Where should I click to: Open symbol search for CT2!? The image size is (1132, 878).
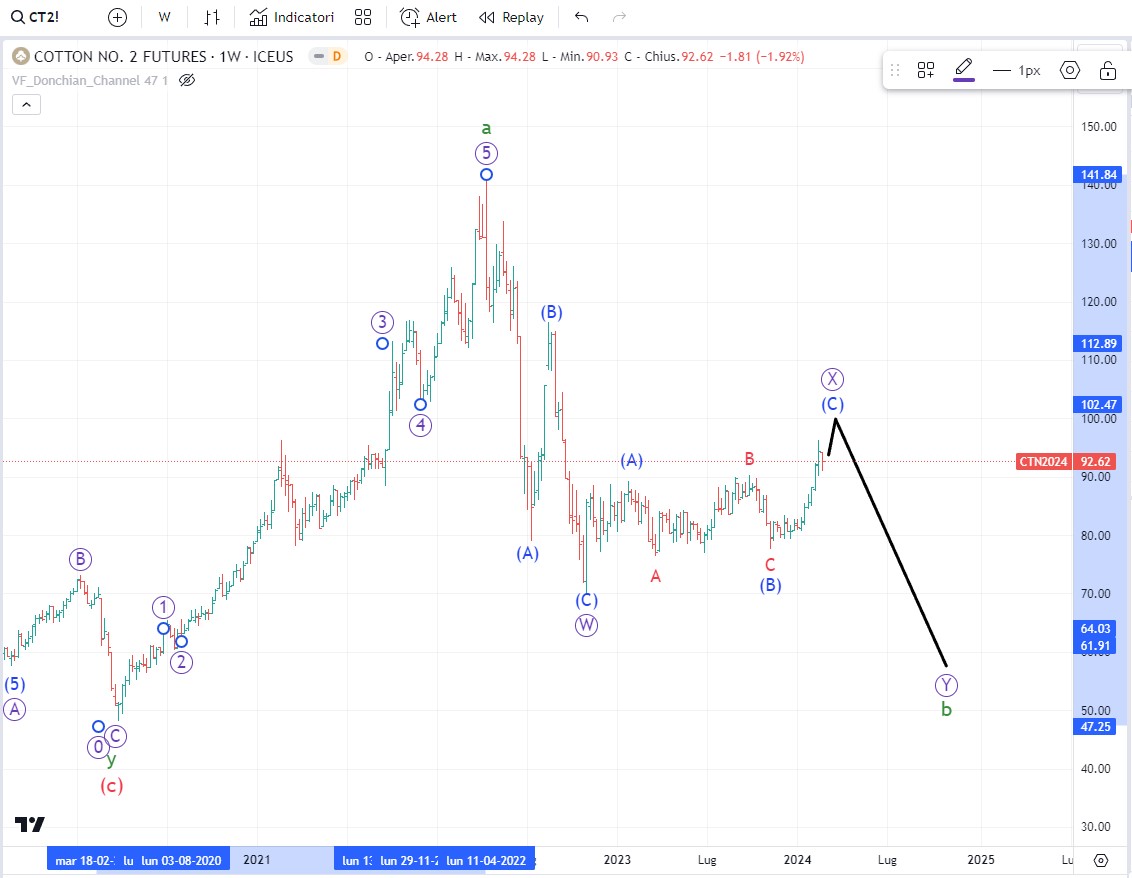coord(35,17)
